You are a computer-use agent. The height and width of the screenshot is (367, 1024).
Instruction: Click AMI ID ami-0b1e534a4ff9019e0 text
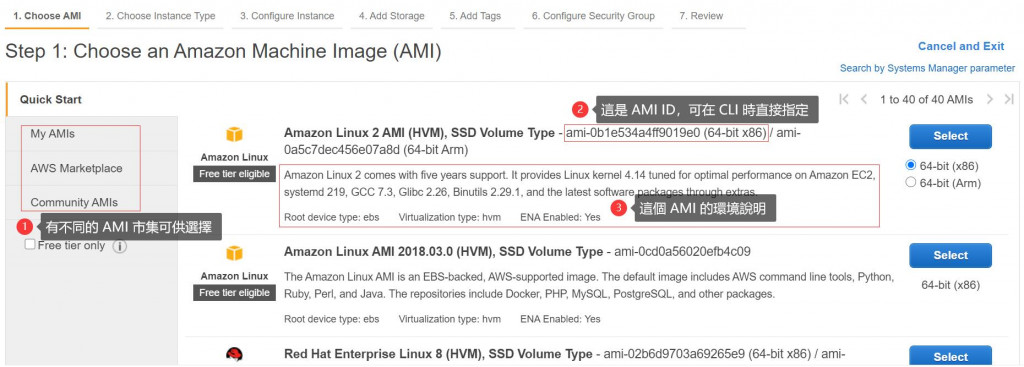666,133
